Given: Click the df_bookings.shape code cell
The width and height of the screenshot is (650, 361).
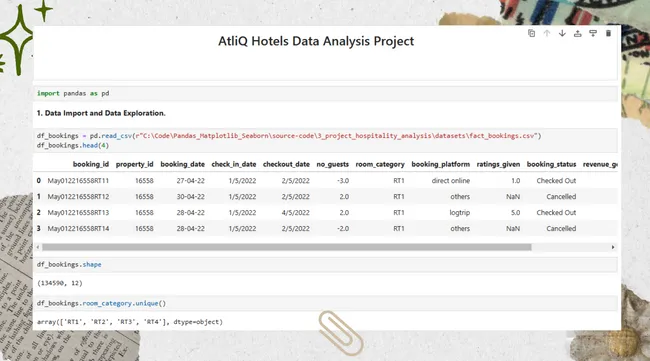Looking at the screenshot, I should click(x=325, y=264).
